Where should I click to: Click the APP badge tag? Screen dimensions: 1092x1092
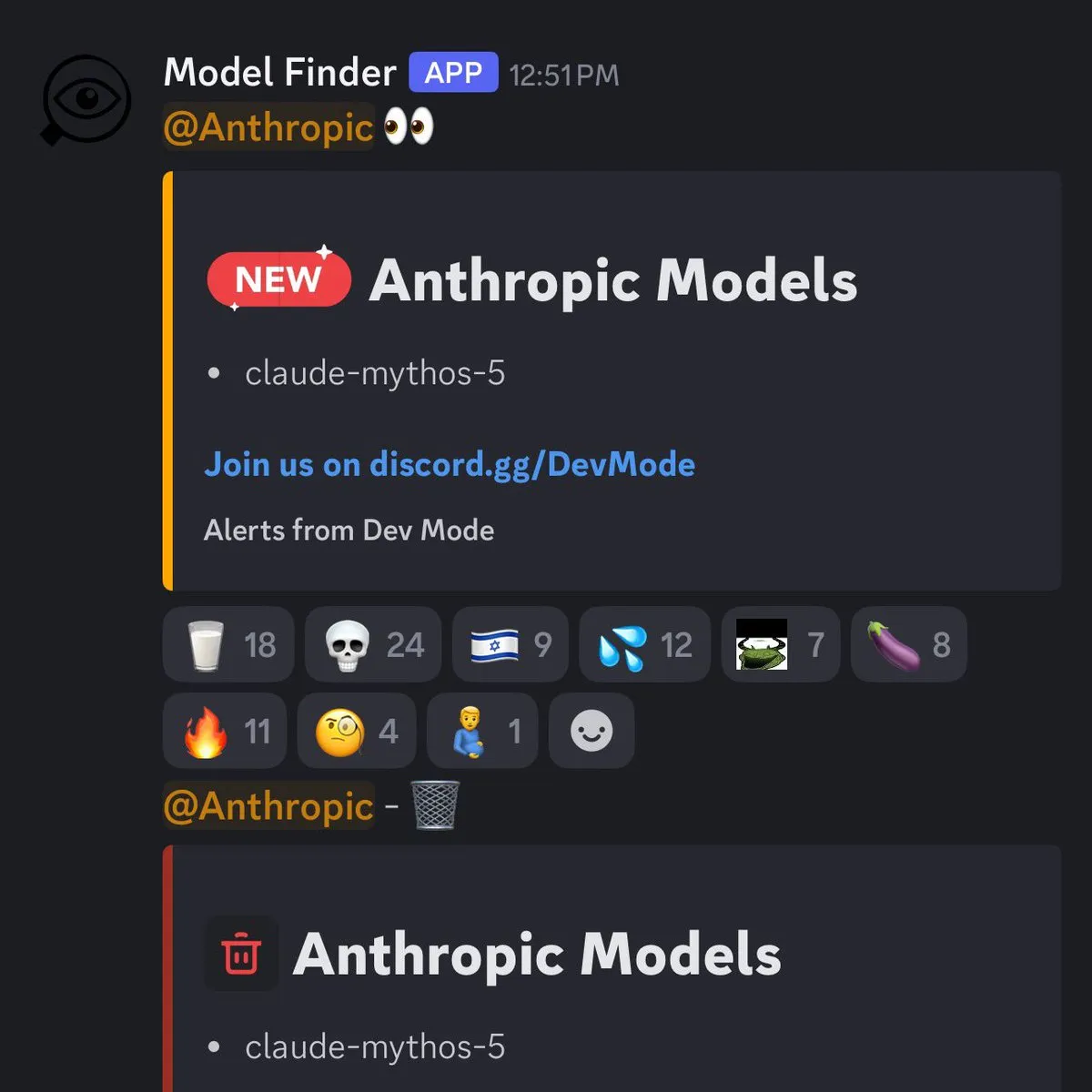[453, 73]
